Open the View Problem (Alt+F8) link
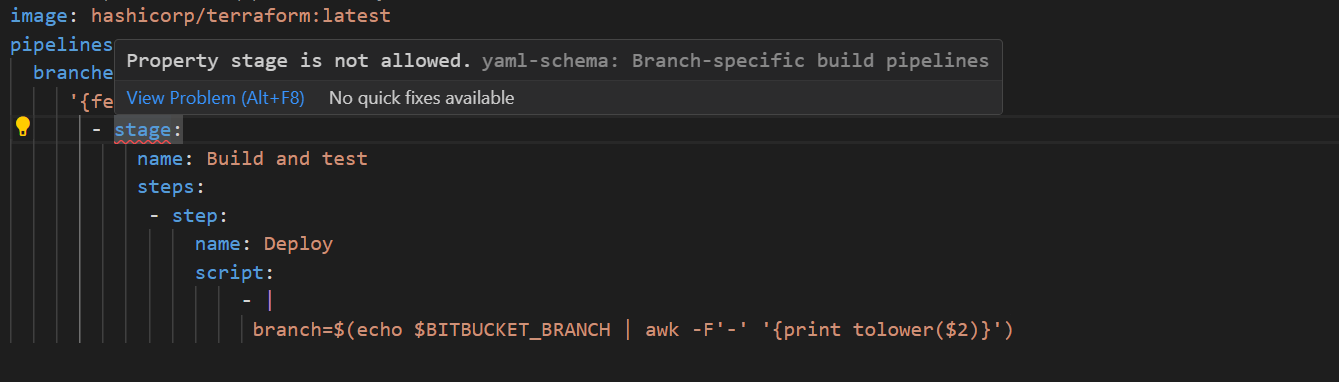 point(215,98)
